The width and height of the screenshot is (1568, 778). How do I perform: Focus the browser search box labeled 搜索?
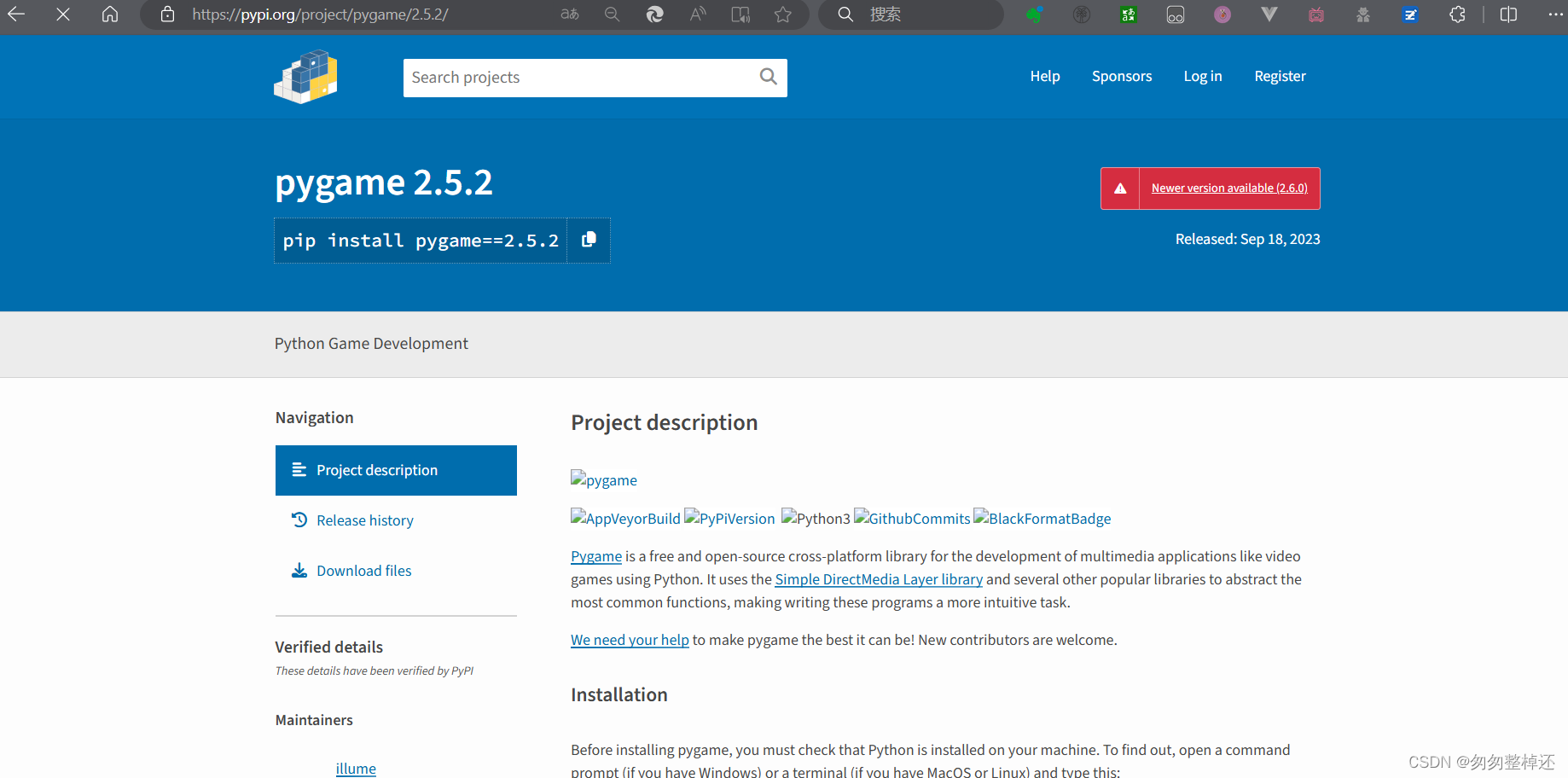point(911,15)
